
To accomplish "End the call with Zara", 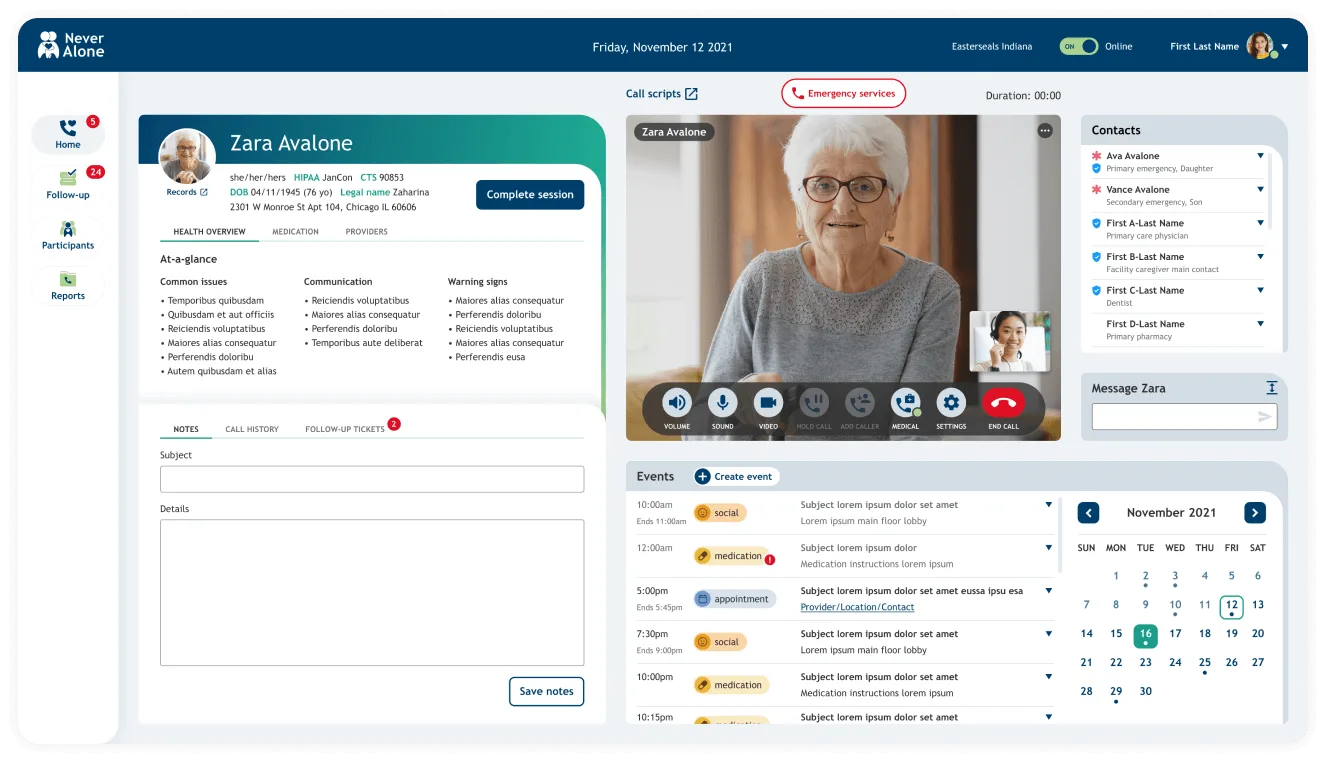I will click(x=1004, y=404).
